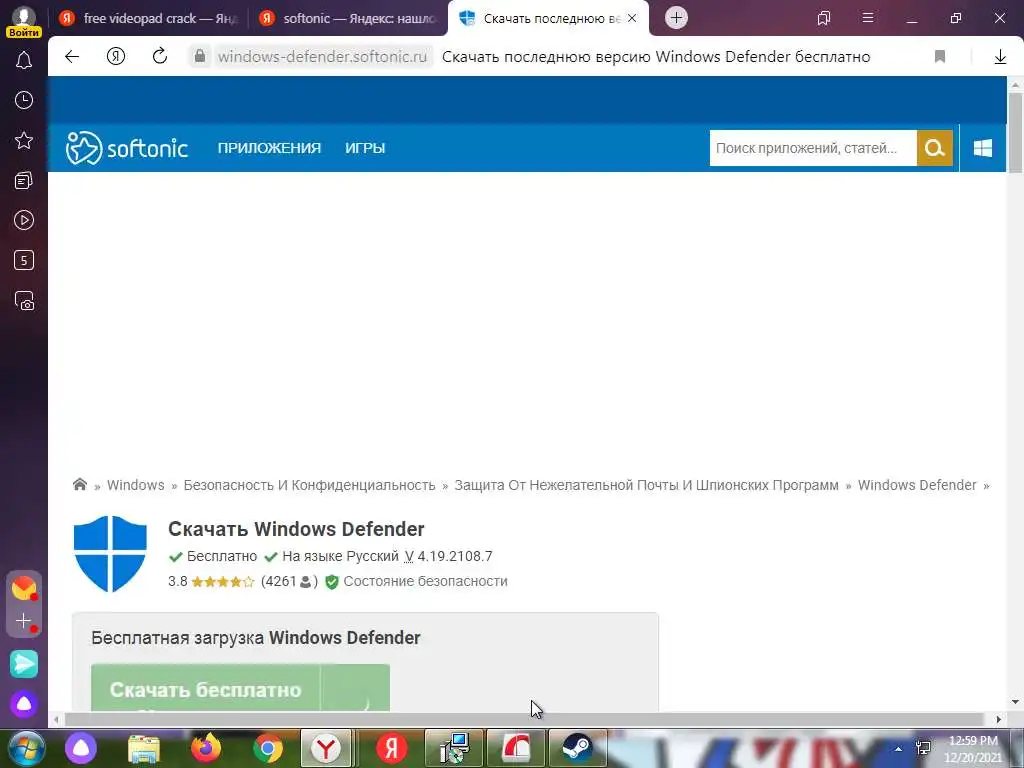Open favorites star icon in sidebar
This screenshot has width=1024, height=768.
tap(24, 140)
